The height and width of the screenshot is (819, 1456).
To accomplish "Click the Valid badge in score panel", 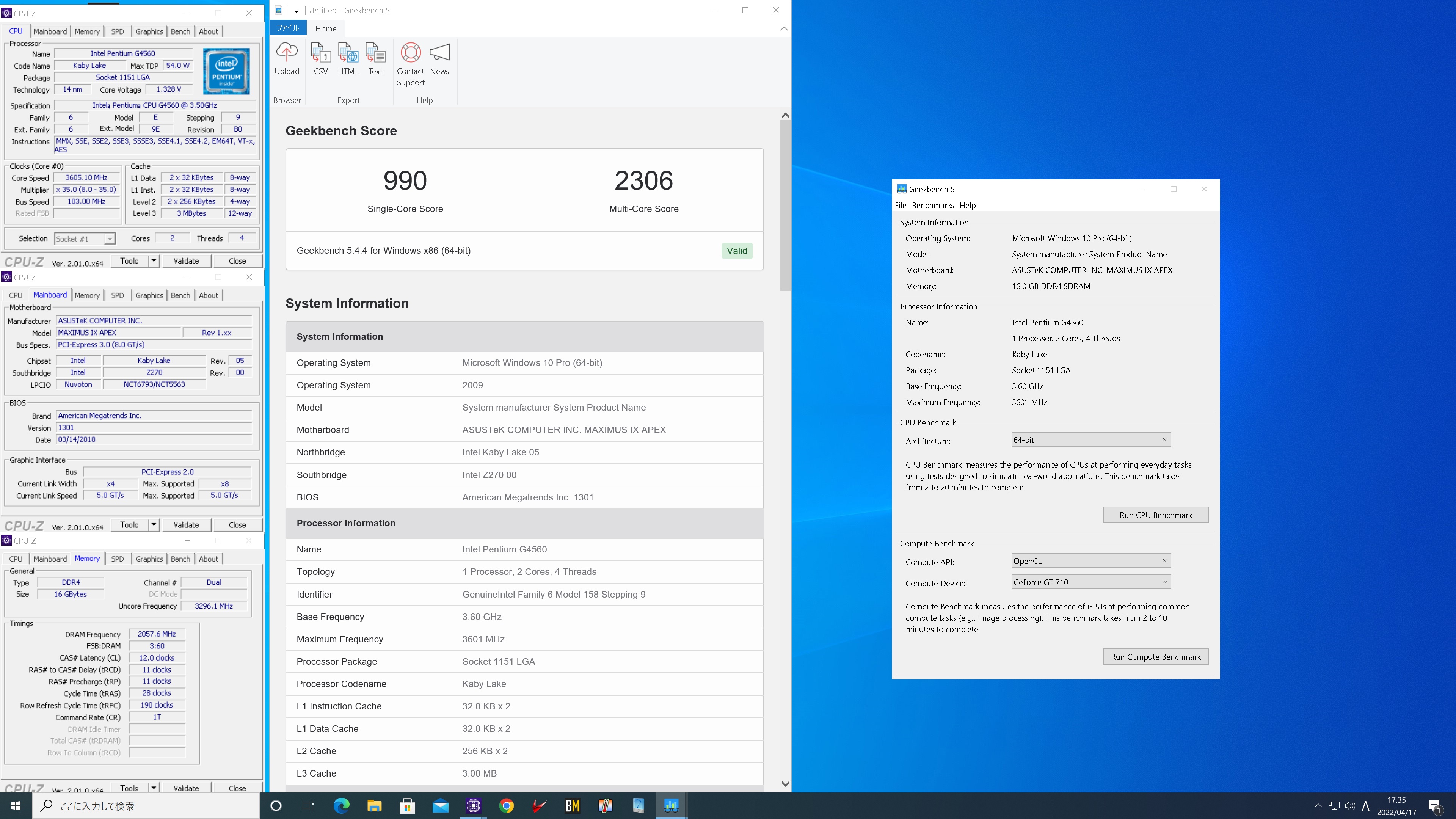I will [736, 250].
